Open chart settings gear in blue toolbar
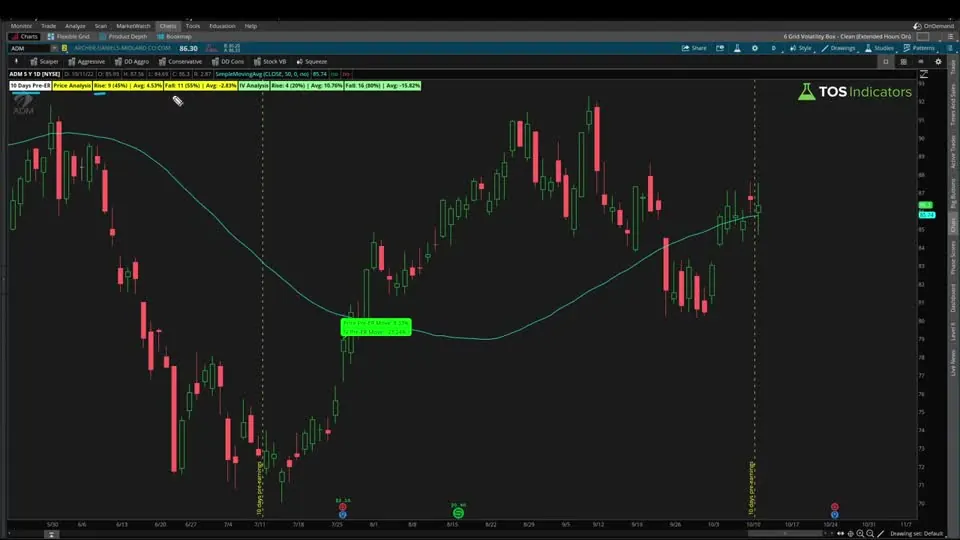This screenshot has height=540, width=960. (x=755, y=48)
